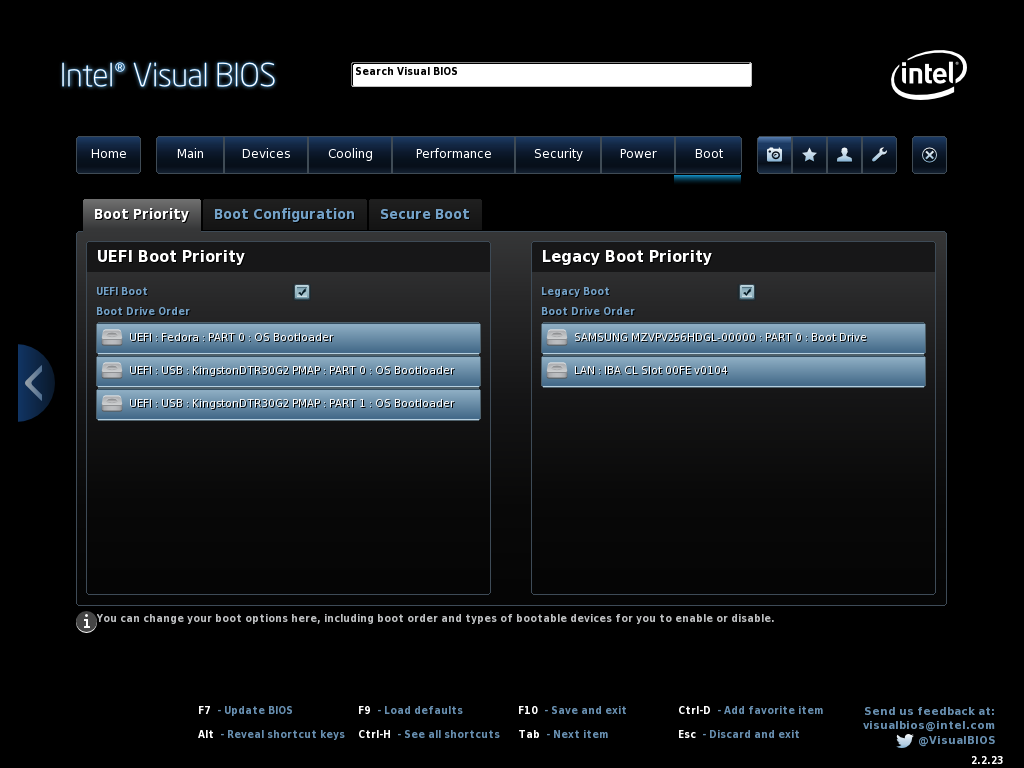The width and height of the screenshot is (1024, 768).
Task: Expand the left side panel arrow
Action: click(x=34, y=383)
